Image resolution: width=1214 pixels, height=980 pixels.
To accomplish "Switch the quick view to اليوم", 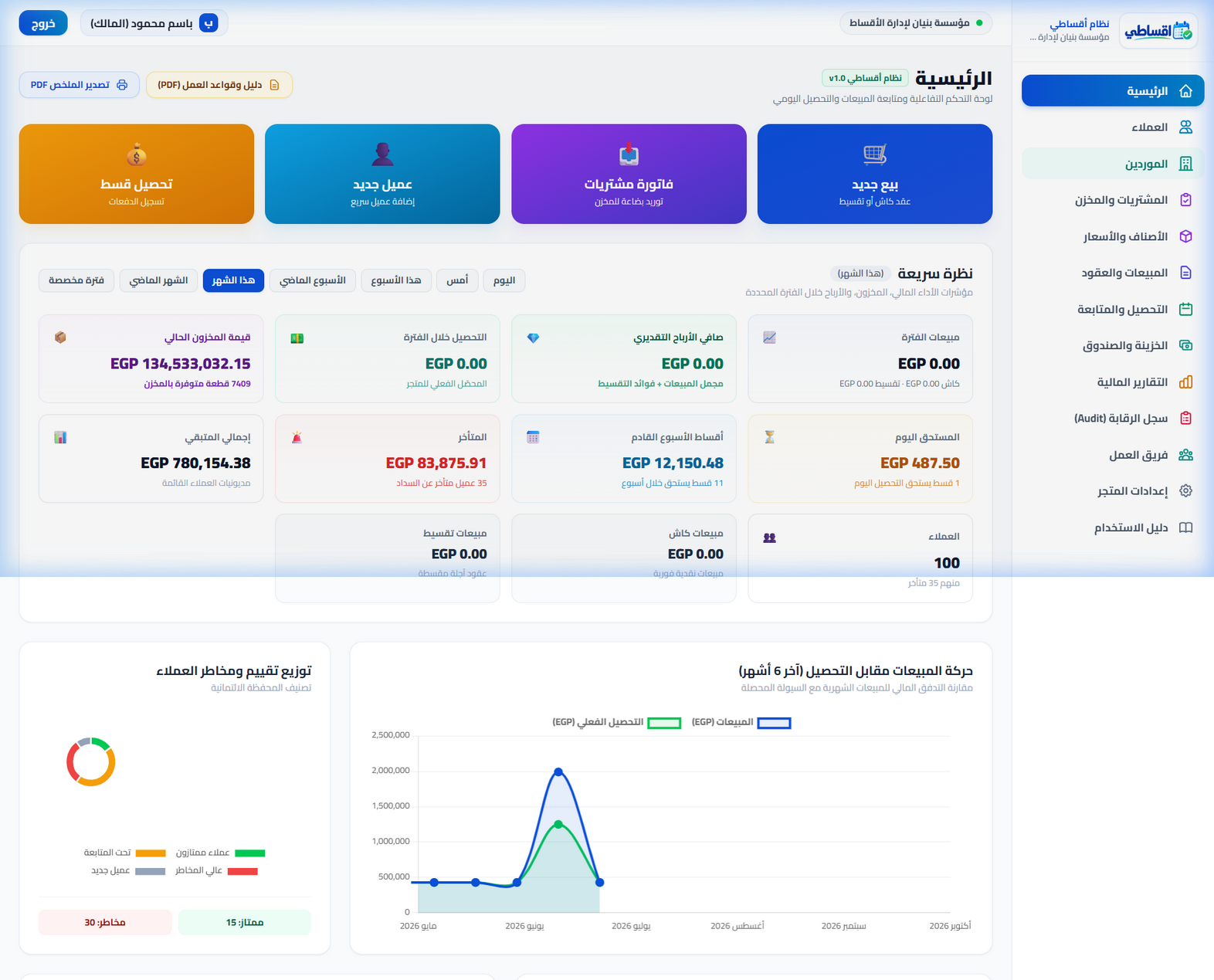I will pos(504,280).
